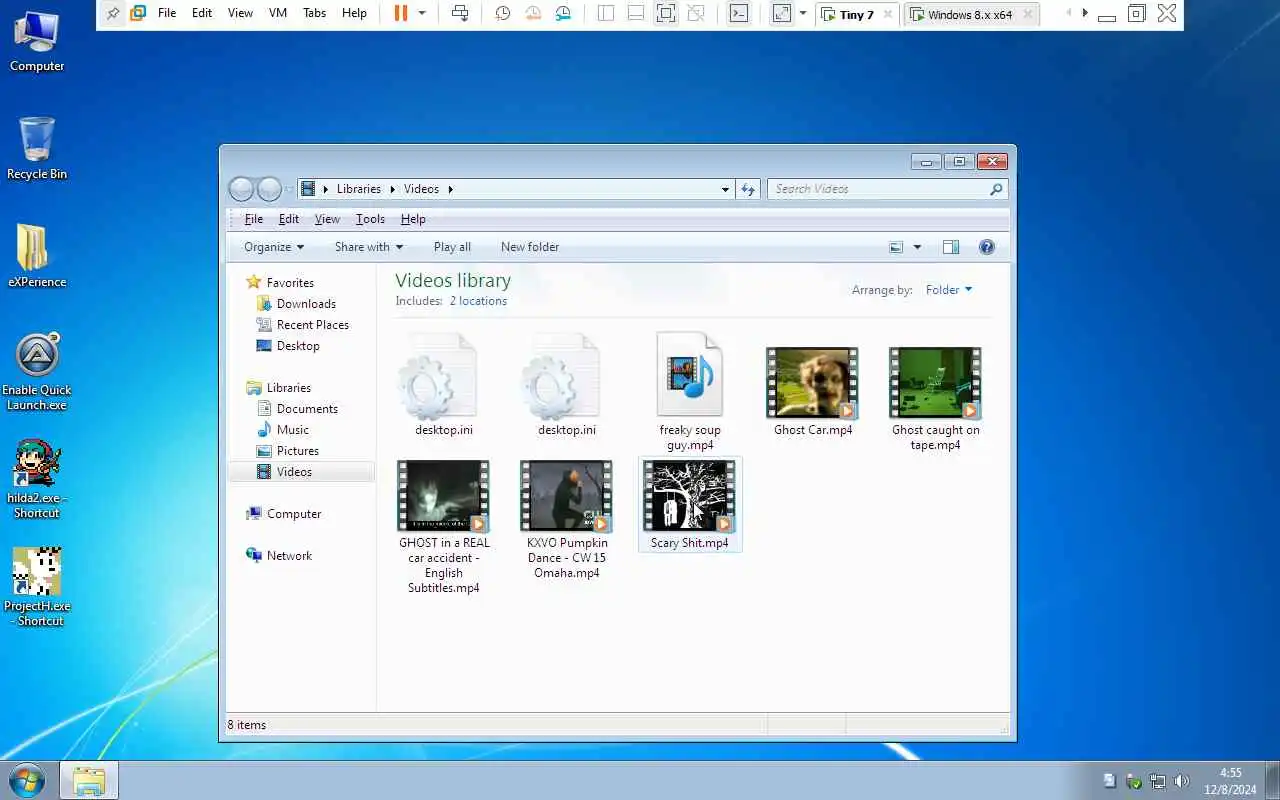Open the console view icon
The image size is (1280, 800).
[x=738, y=13]
